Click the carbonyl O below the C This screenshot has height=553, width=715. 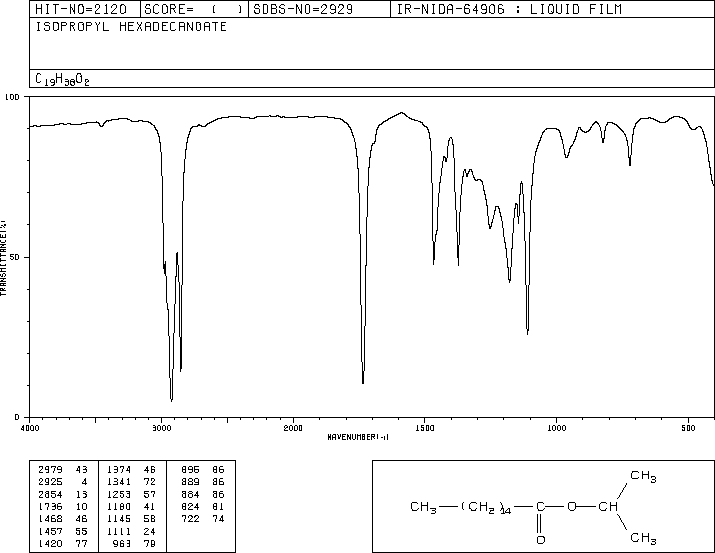click(x=541, y=540)
